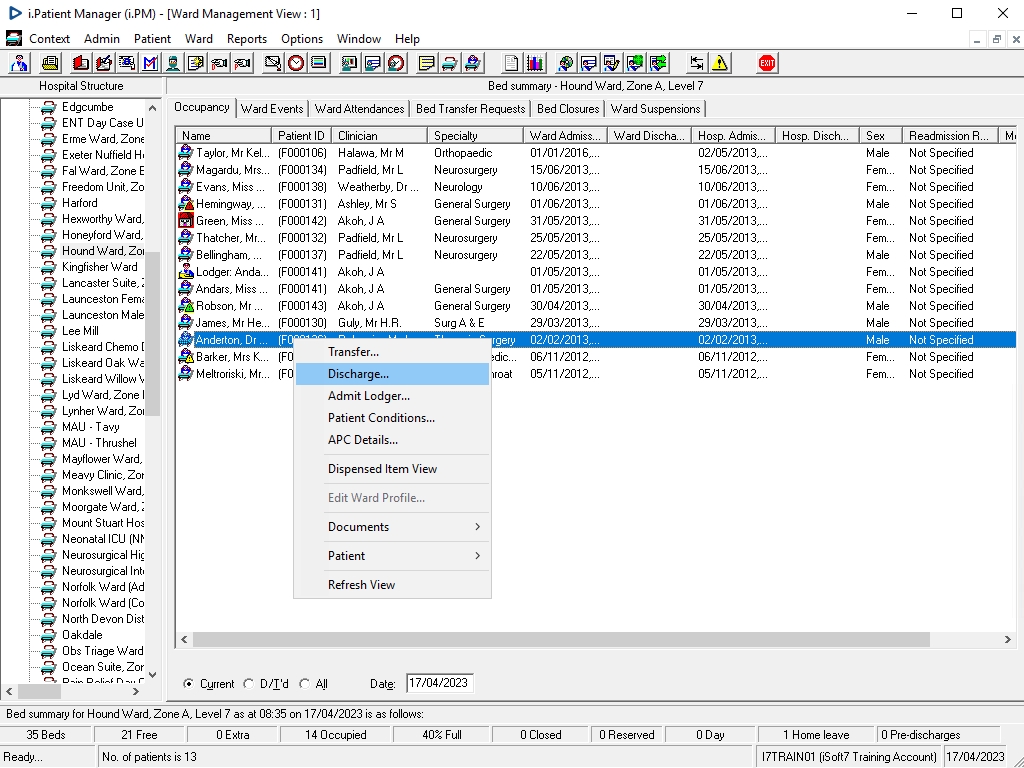Click the printer toolbar icon
This screenshot has height=768, width=1024.
50,63
